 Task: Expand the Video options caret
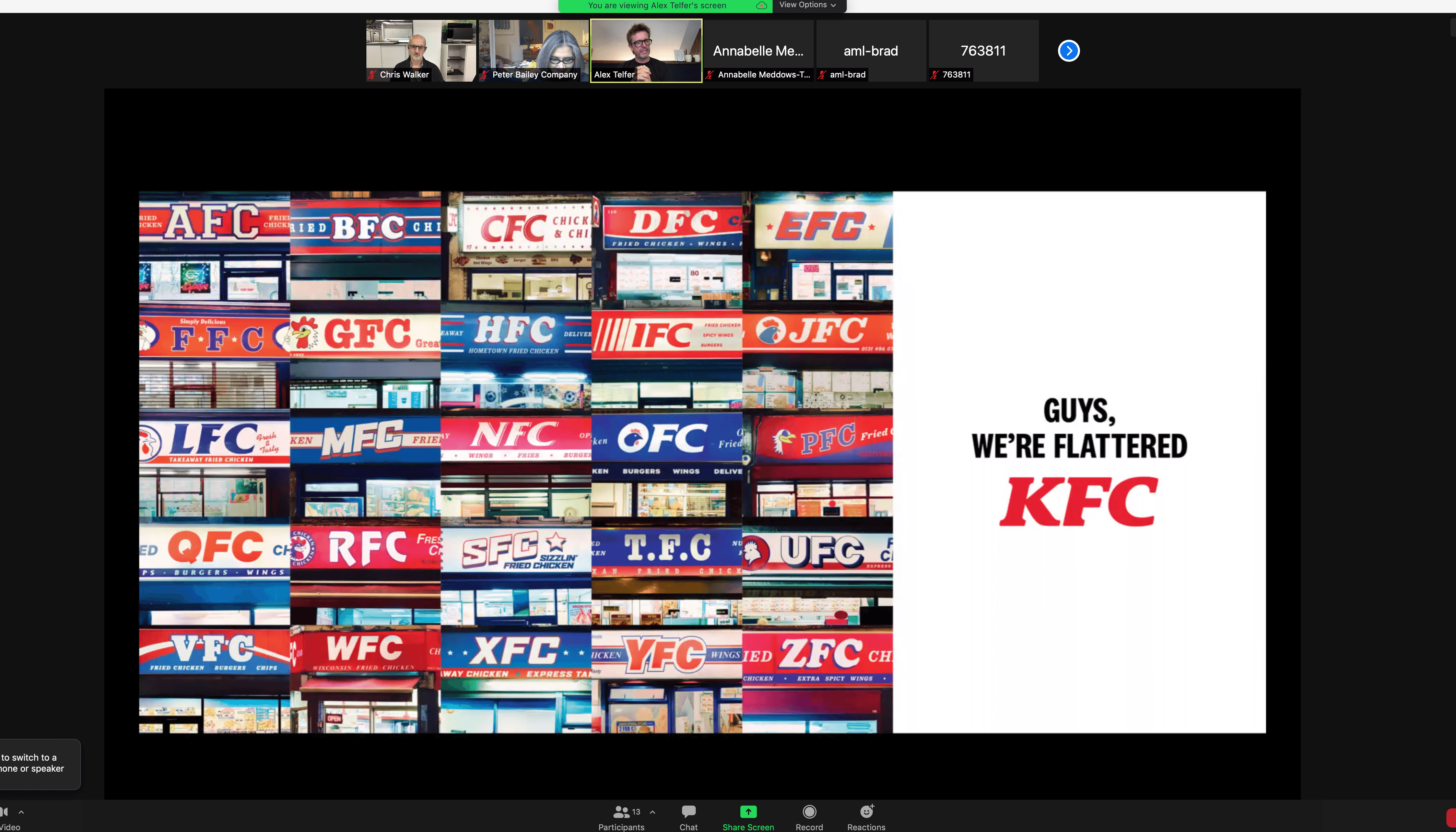[21, 812]
